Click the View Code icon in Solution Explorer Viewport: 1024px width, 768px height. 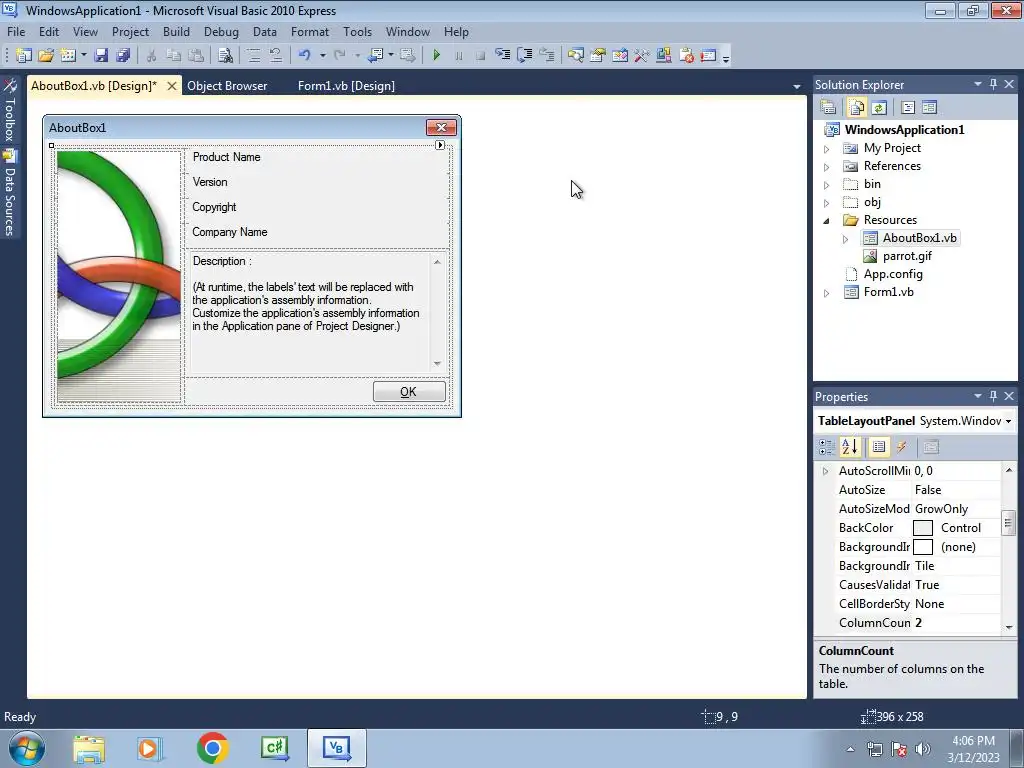click(907, 108)
